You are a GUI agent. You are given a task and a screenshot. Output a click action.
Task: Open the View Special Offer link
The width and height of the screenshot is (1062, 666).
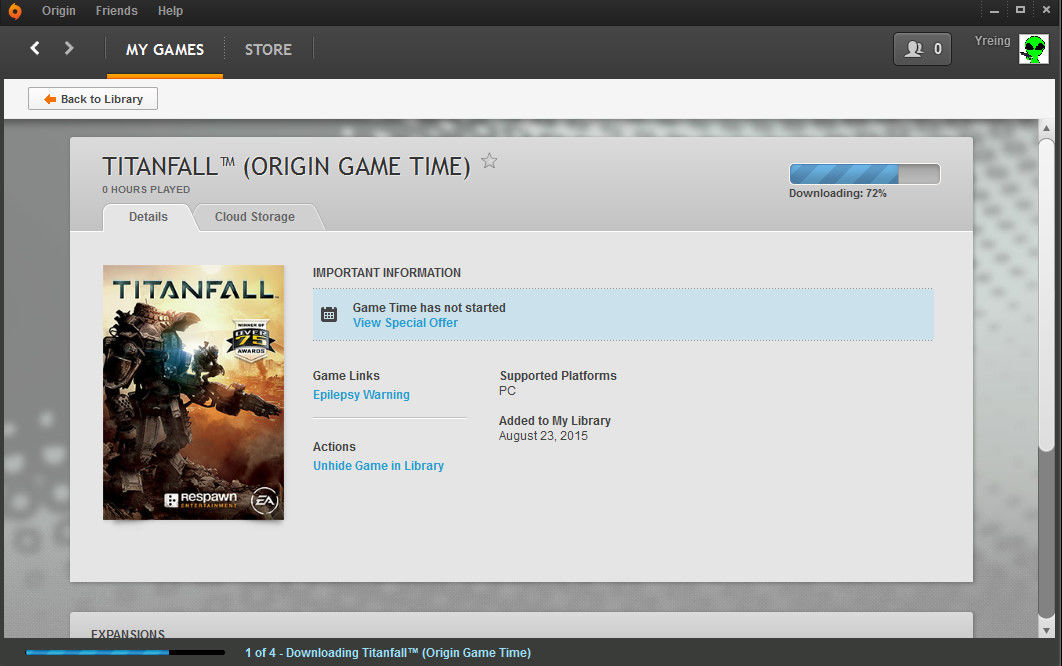coord(405,323)
